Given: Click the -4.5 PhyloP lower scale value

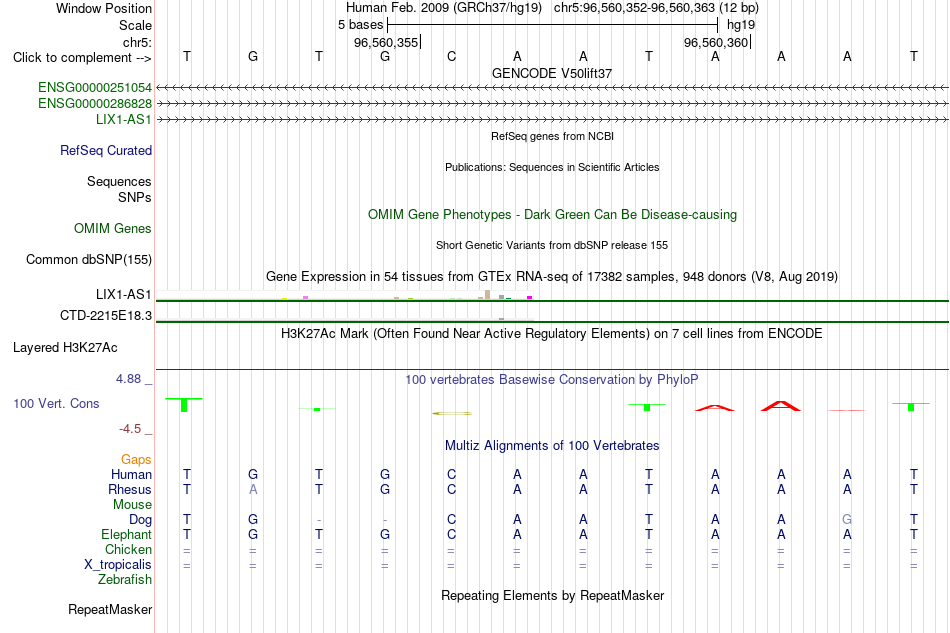Looking at the screenshot, I should [130, 429].
